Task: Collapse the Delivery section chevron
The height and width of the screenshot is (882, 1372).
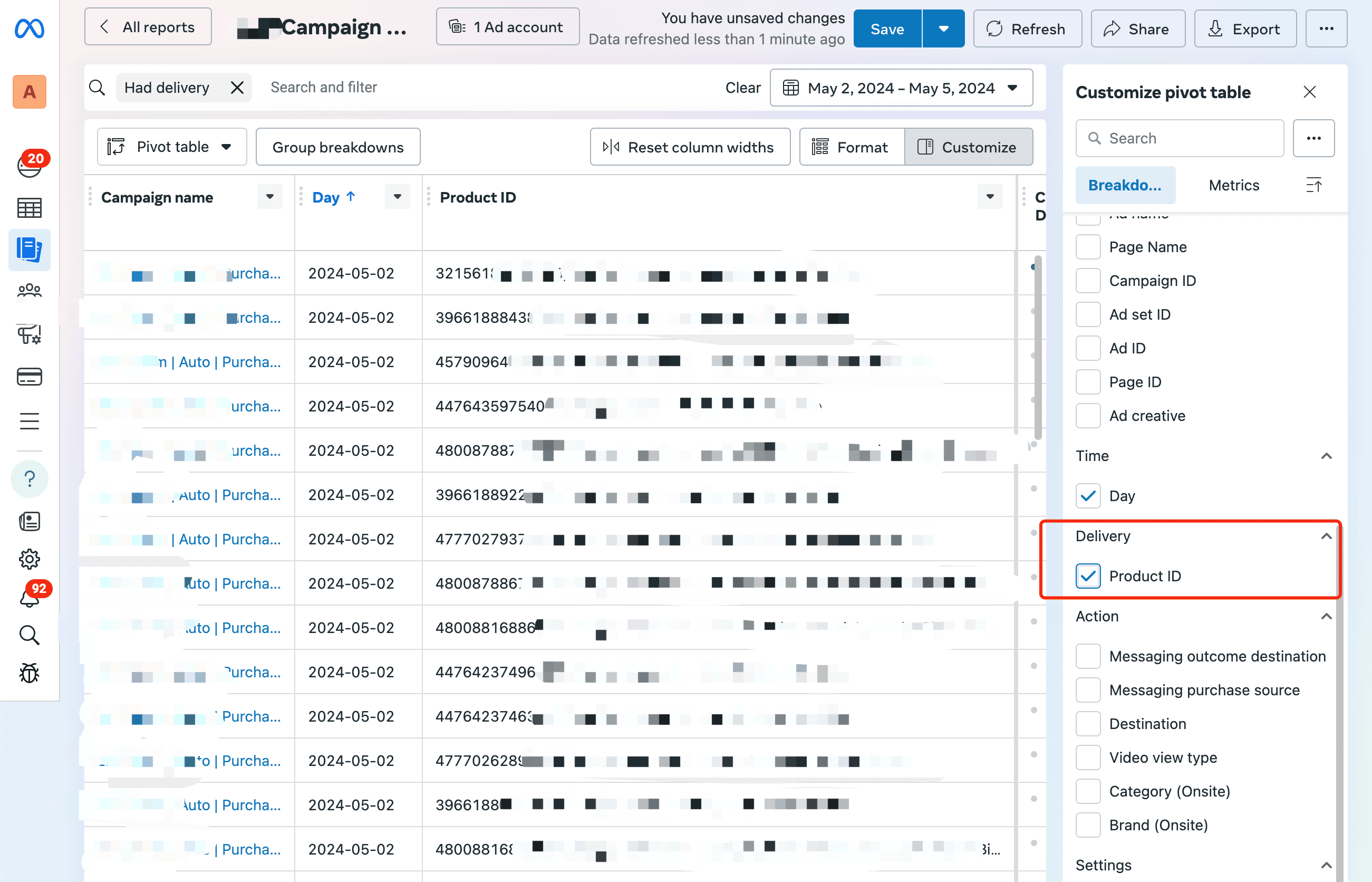Action: (x=1326, y=536)
